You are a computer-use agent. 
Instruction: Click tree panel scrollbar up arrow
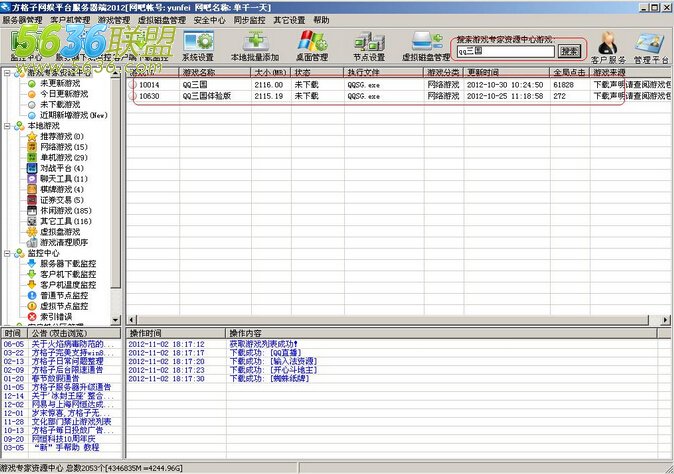click(x=115, y=73)
